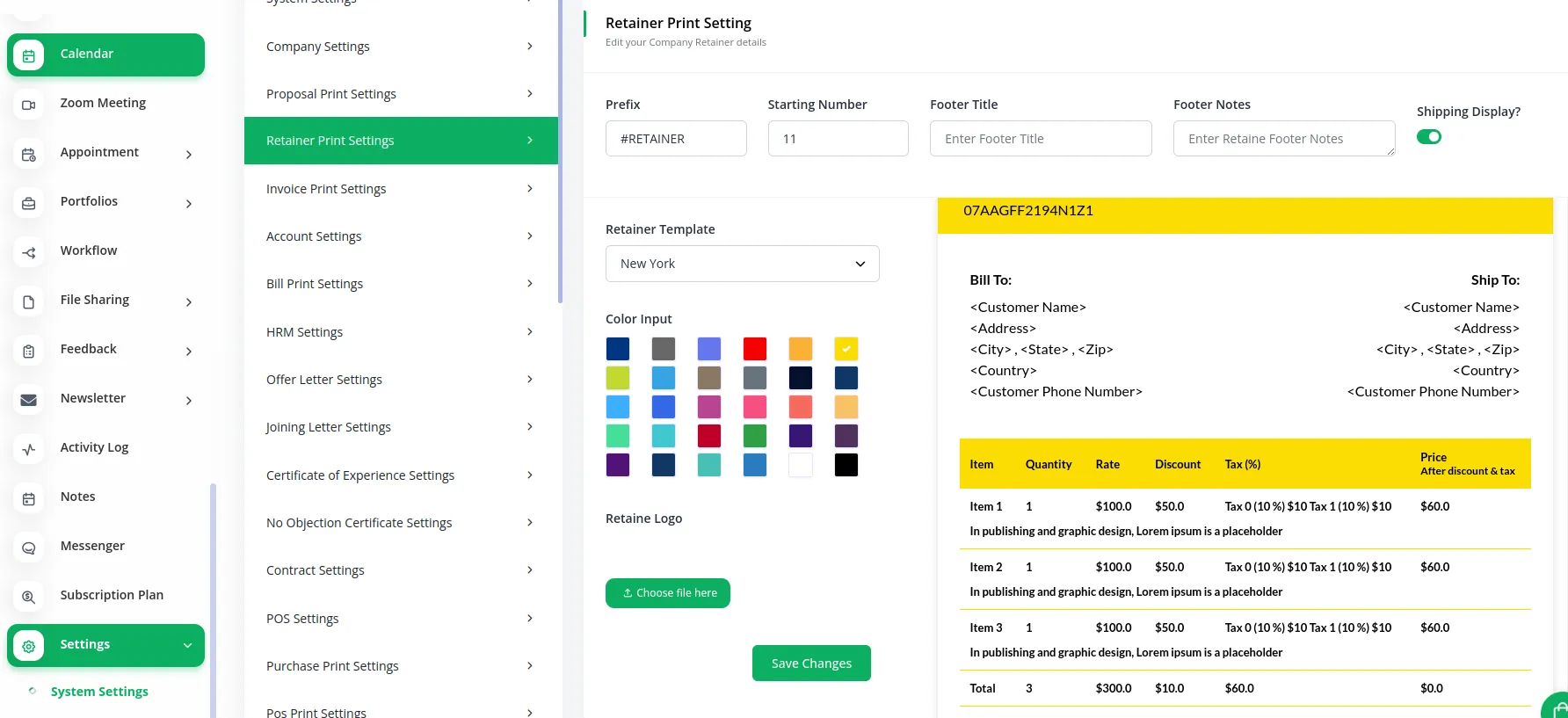Click the Activity Log pulse icon
The width and height of the screenshot is (1568, 718).
29,449
